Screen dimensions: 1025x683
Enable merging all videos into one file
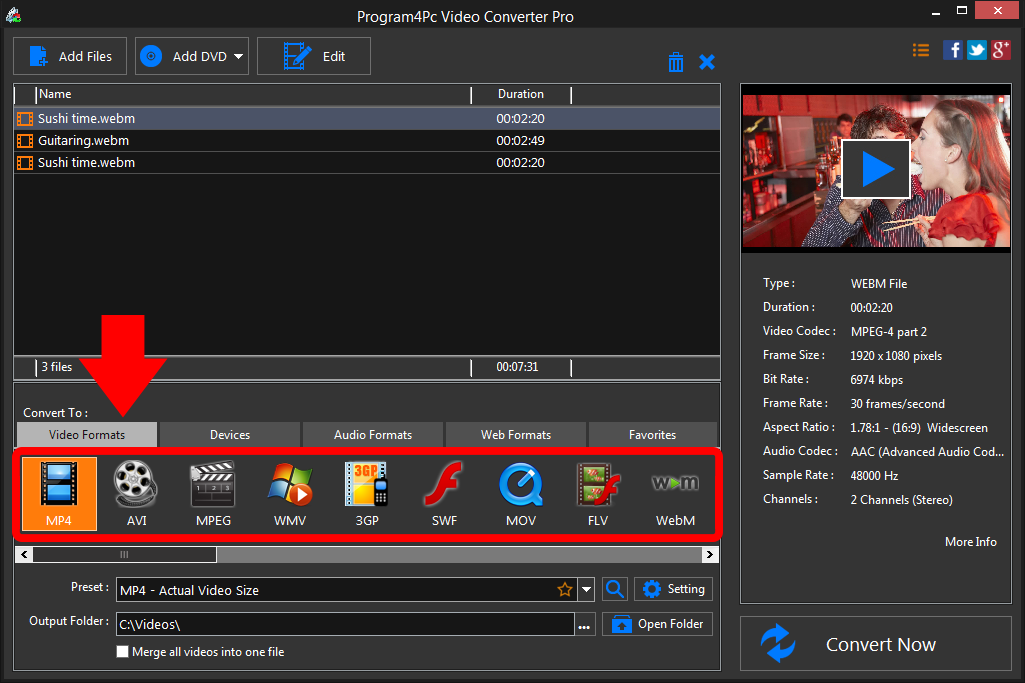[122, 651]
